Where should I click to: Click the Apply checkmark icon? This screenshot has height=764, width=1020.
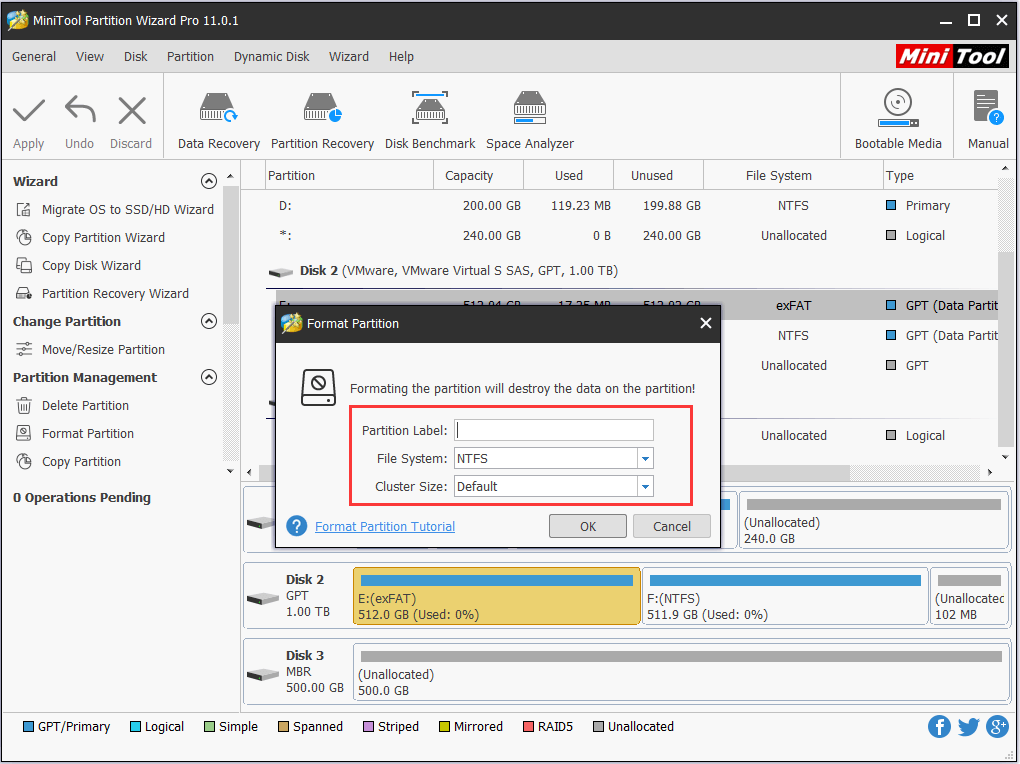29,111
